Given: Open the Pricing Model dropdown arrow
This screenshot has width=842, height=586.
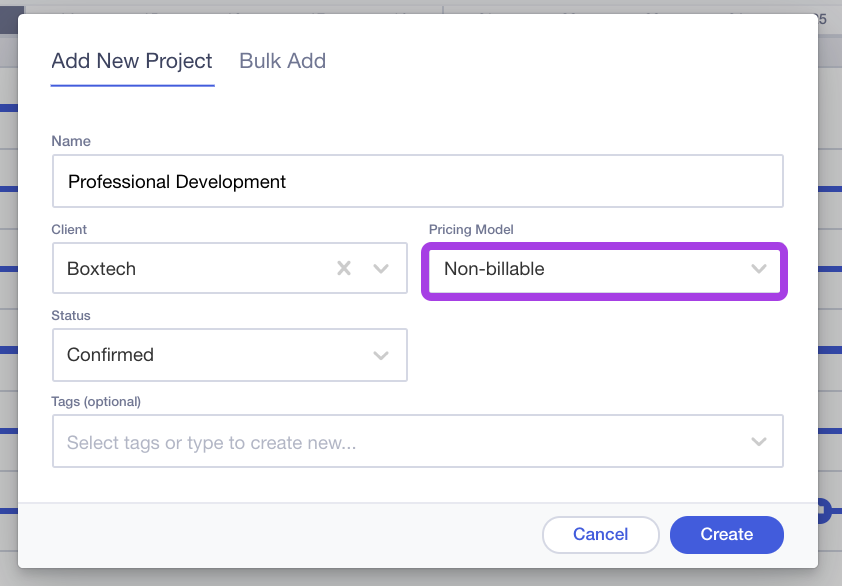Looking at the screenshot, I should [x=759, y=268].
